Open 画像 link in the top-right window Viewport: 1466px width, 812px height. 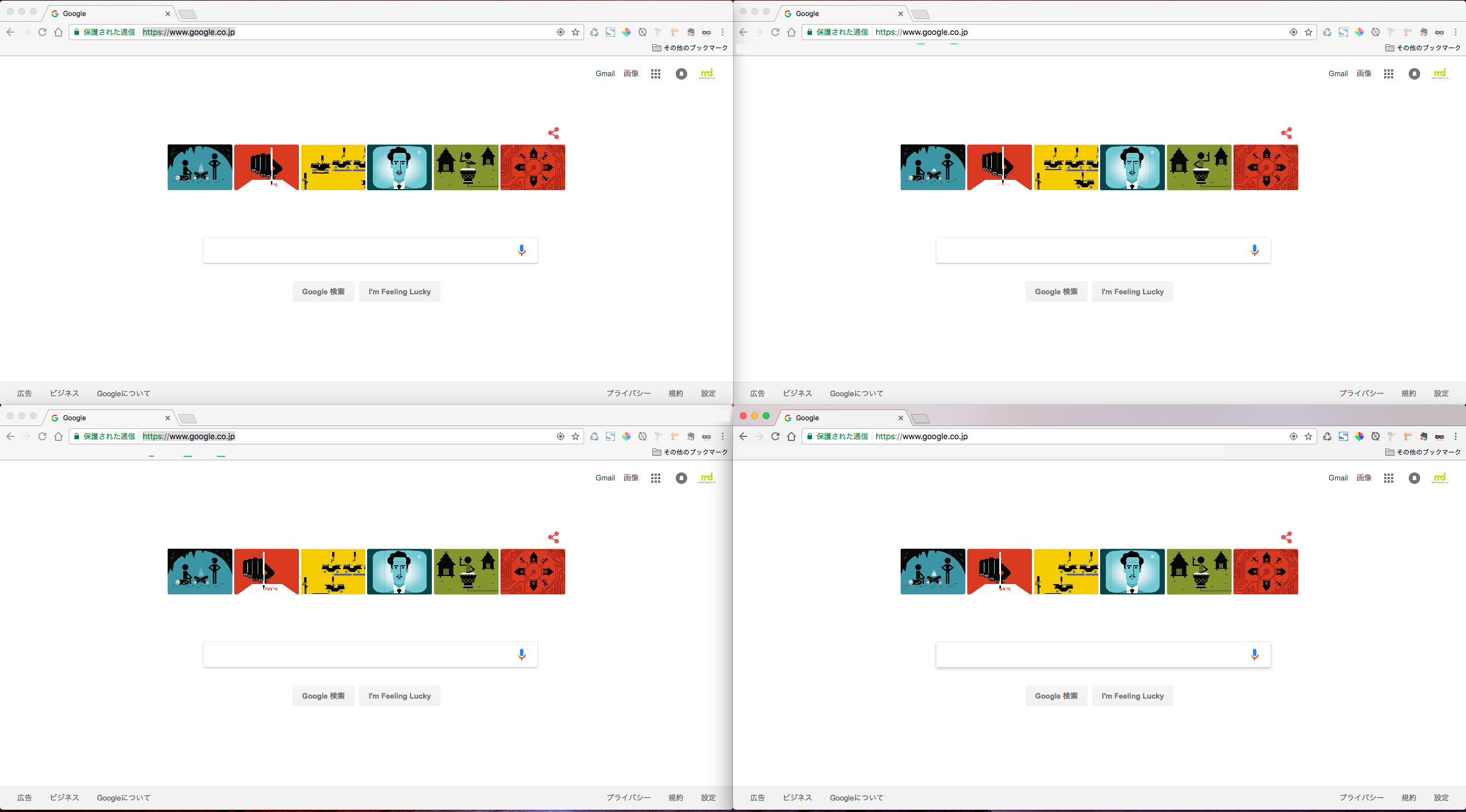click(1364, 74)
